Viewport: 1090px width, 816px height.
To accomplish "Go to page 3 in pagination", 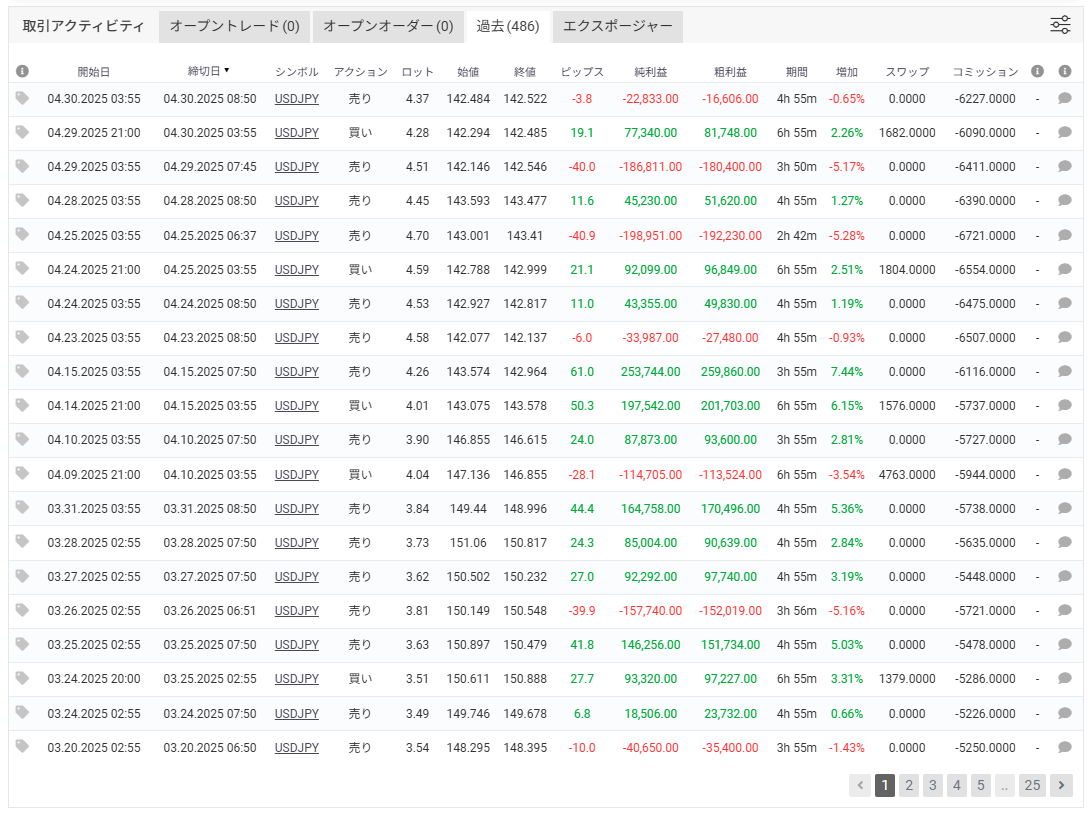I will click(x=932, y=785).
